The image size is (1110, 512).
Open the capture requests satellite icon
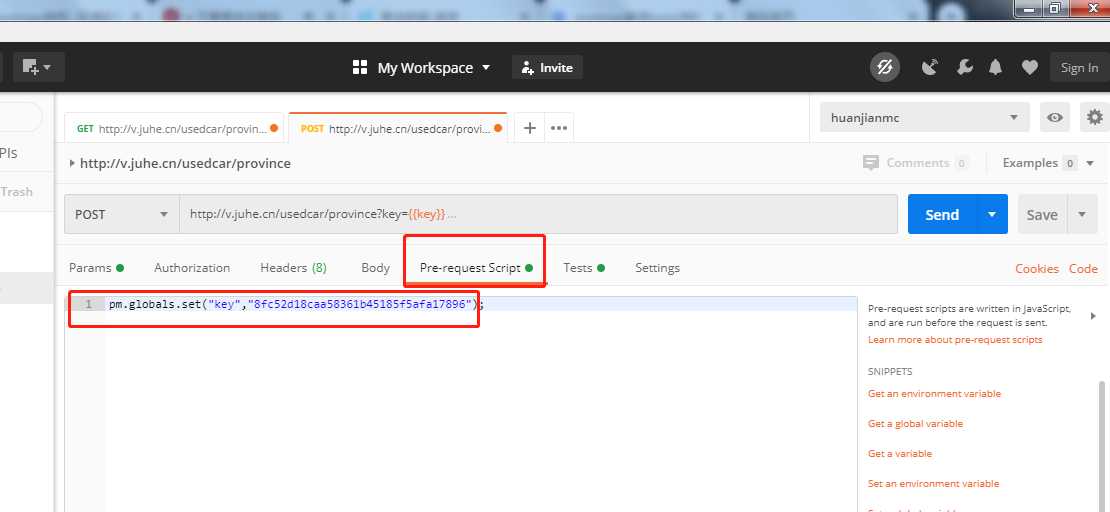click(929, 68)
